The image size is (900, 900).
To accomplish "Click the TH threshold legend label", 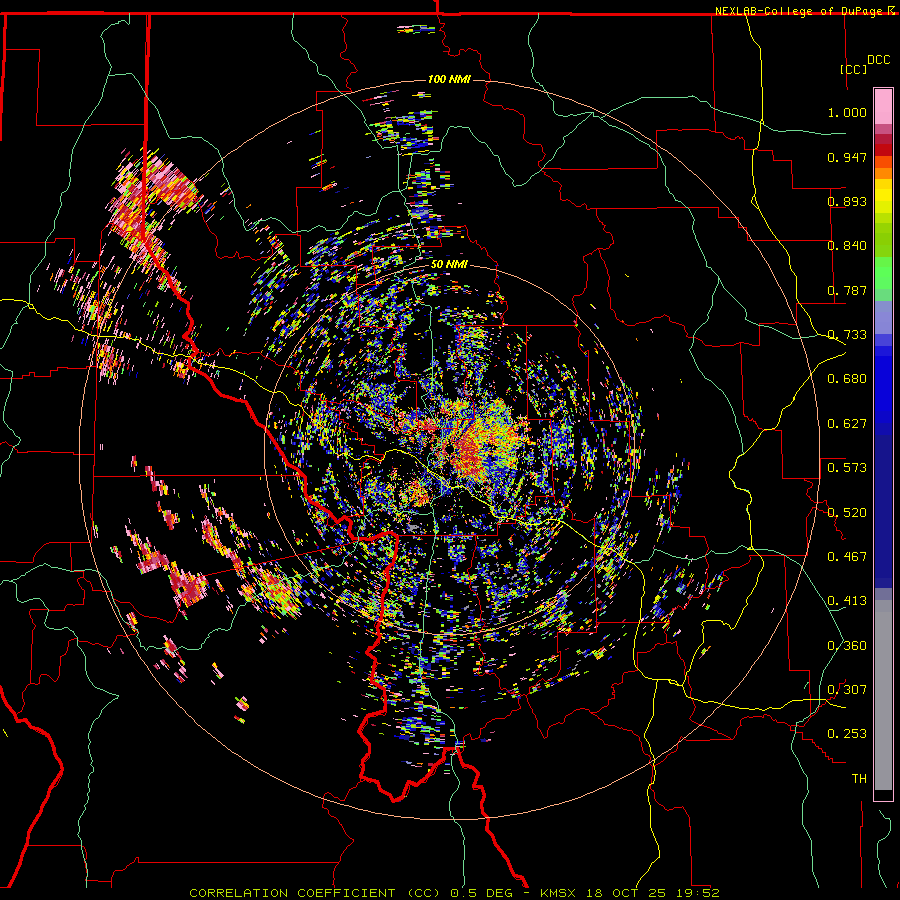I will [x=859, y=779].
